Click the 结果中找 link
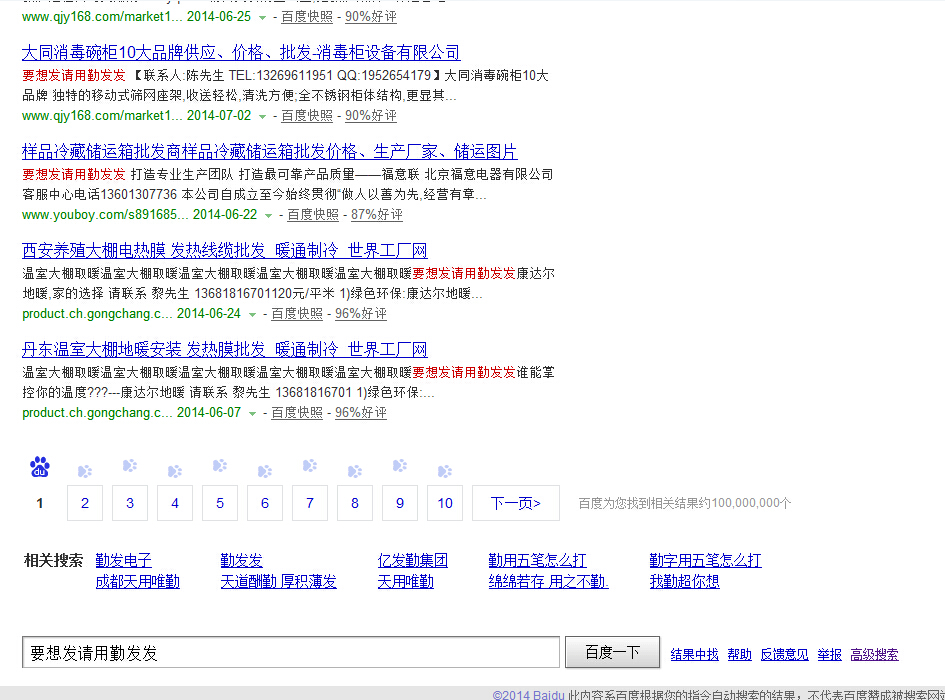The width and height of the screenshot is (945, 700). 694,655
